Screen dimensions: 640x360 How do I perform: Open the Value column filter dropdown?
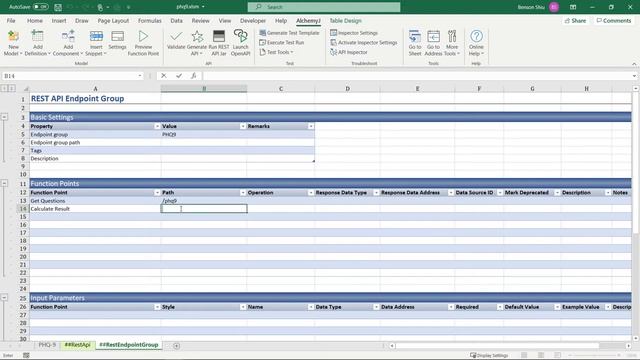(243, 126)
